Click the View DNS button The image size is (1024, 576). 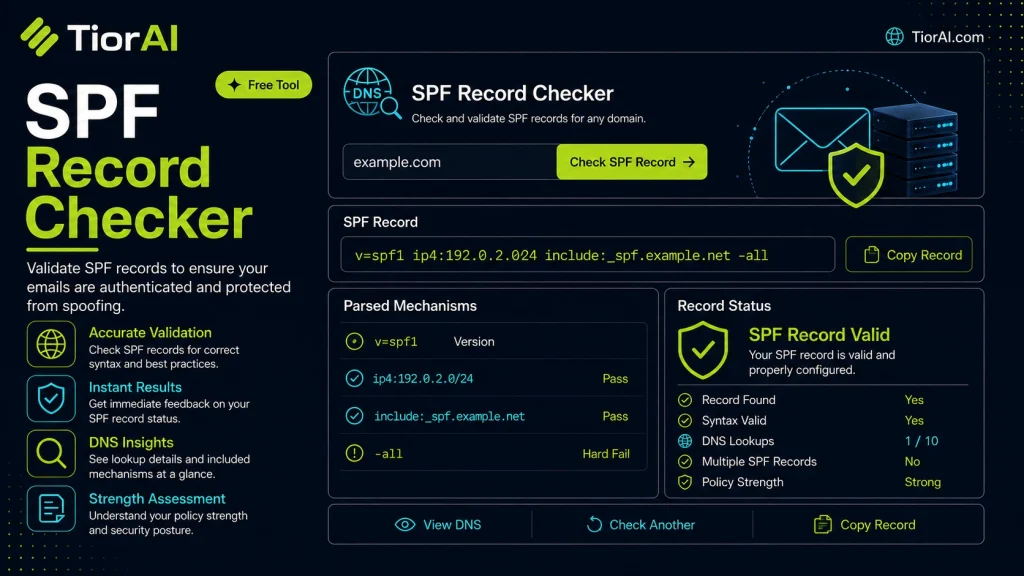point(438,524)
